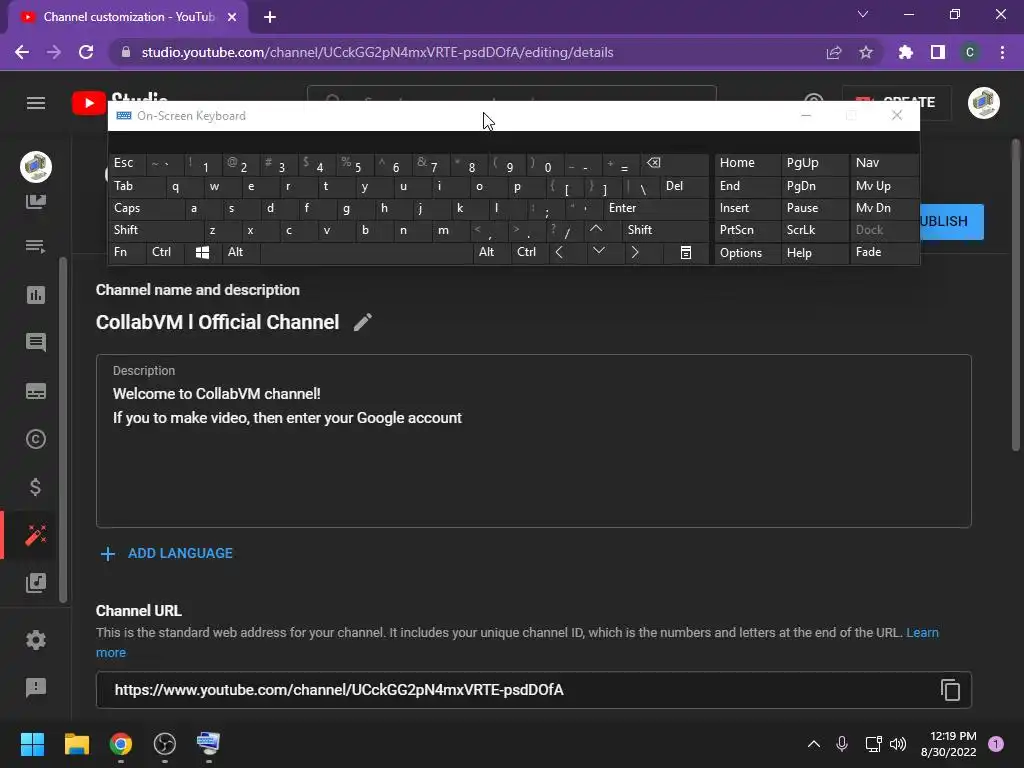Open a new Chrome tab
The height and width of the screenshot is (768, 1024).
tap(270, 17)
